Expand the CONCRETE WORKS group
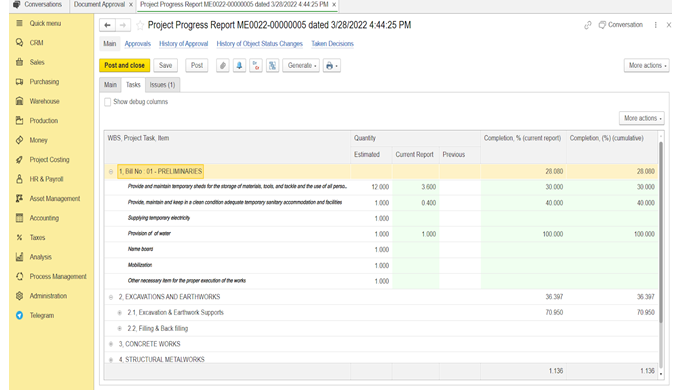This screenshot has height=390, width=680. [x=111, y=344]
